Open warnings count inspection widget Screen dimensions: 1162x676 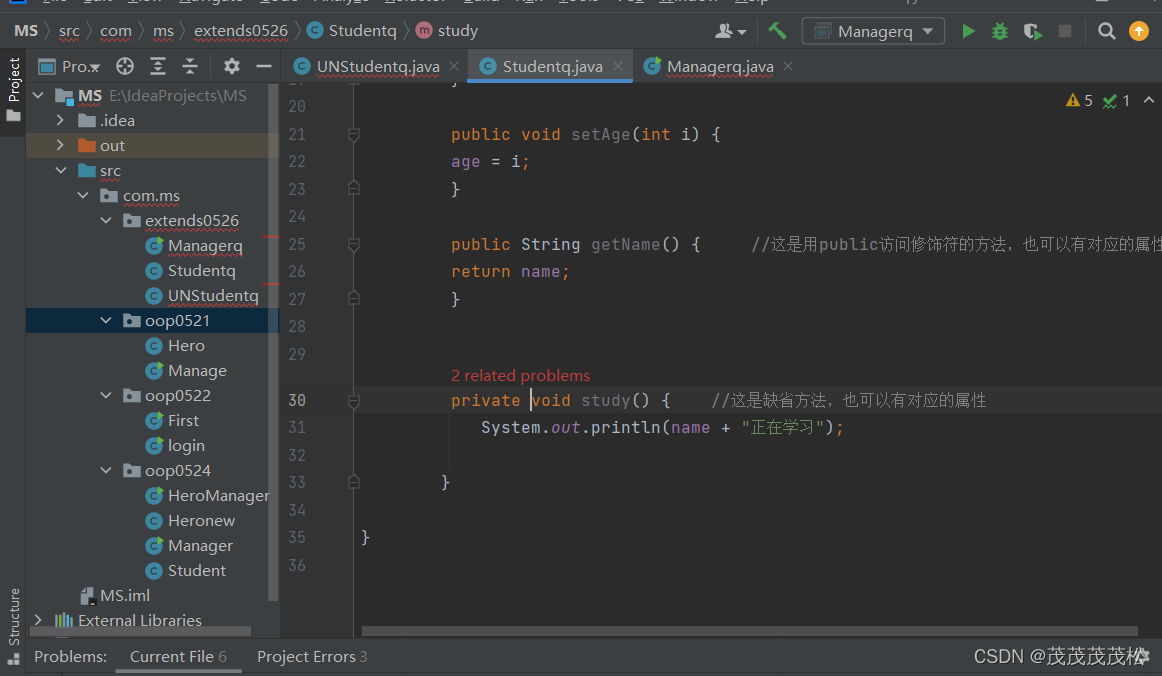[1079, 101]
